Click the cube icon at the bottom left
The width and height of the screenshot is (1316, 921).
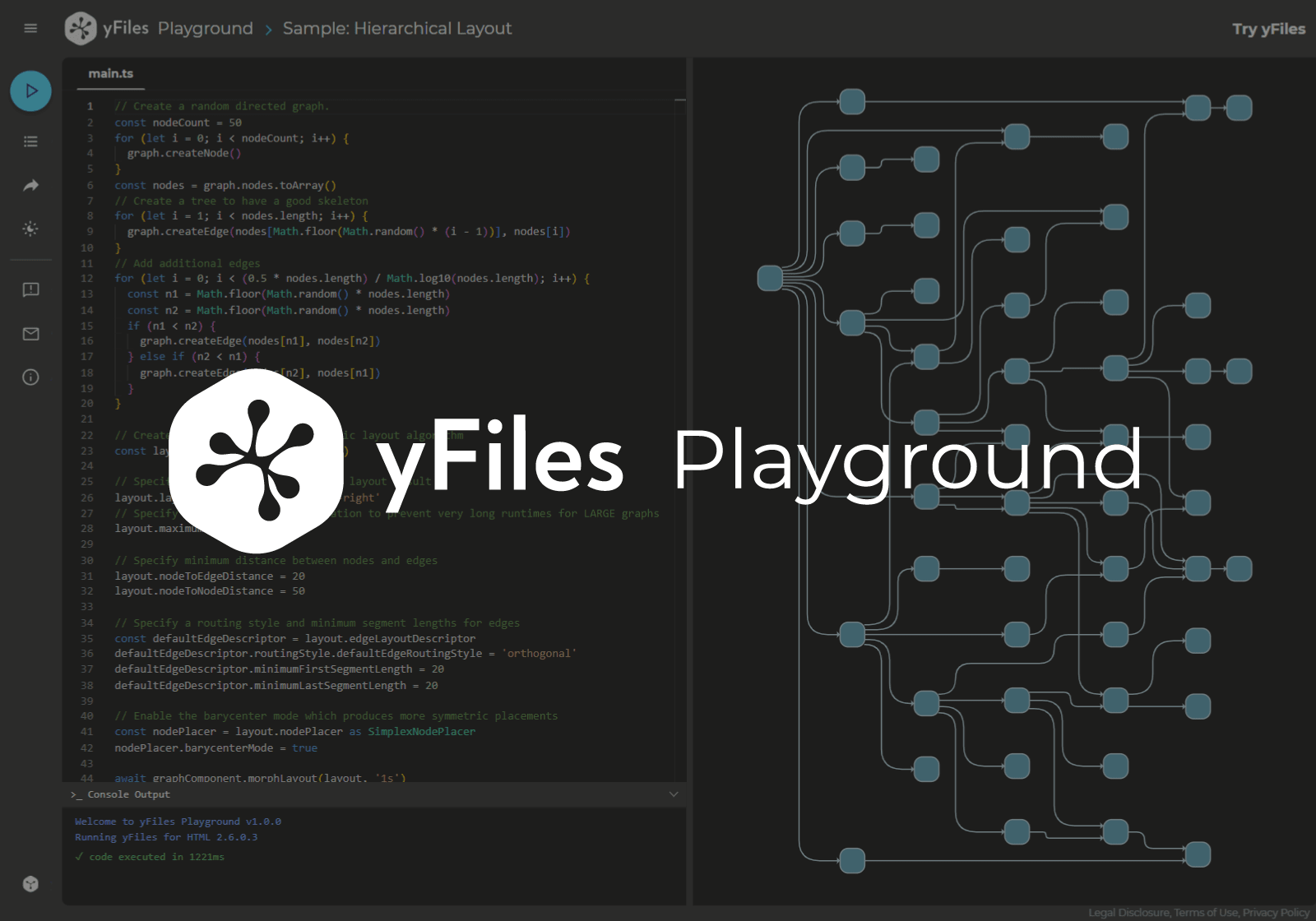(x=30, y=884)
